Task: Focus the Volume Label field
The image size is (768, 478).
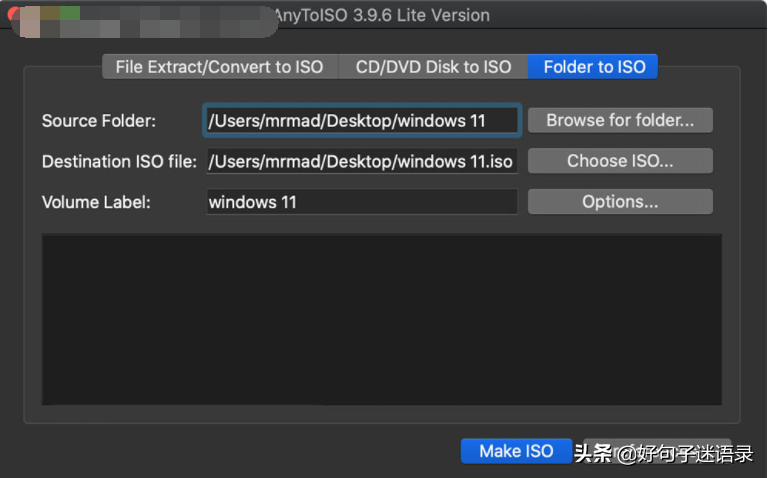Action: 362,202
